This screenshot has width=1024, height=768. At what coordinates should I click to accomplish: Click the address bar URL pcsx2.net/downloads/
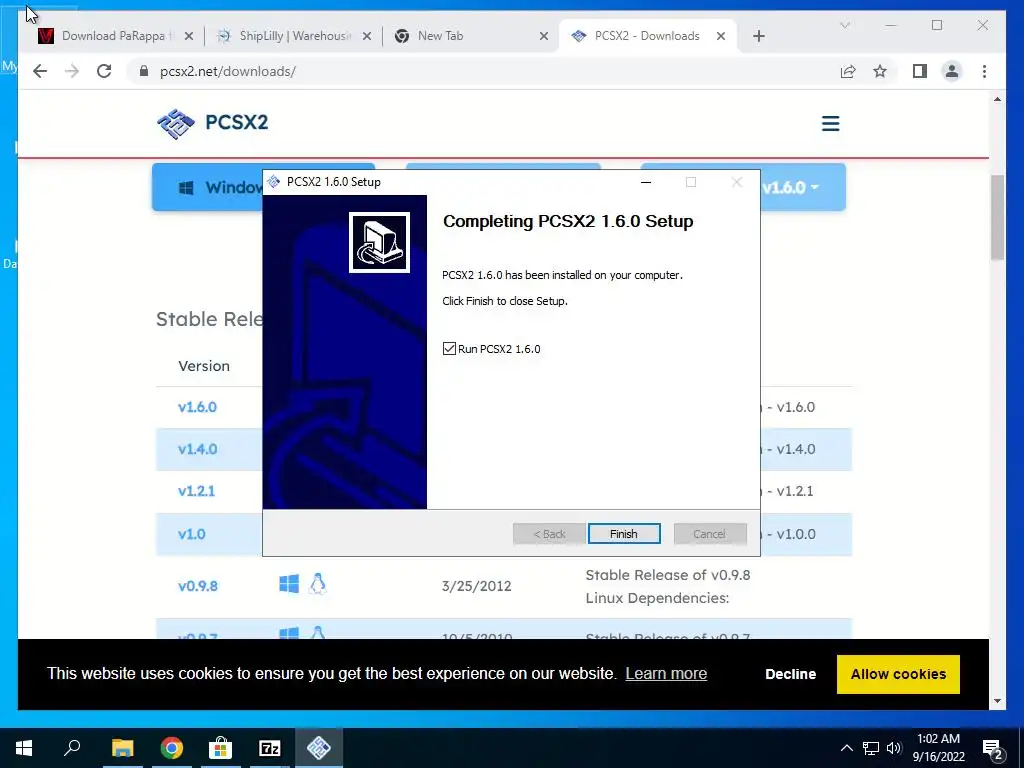(228, 71)
